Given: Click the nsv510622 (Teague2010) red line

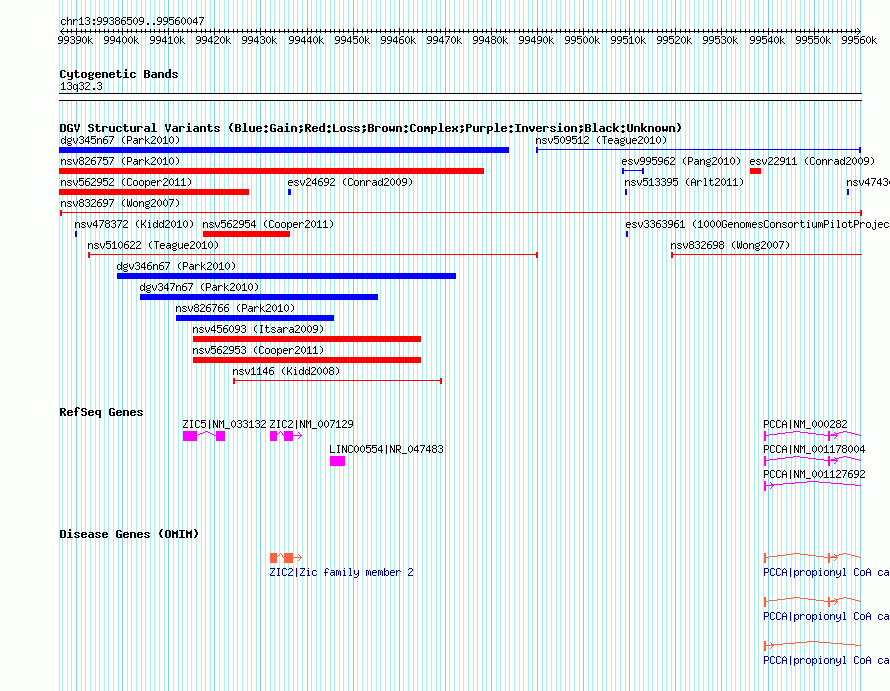Looking at the screenshot, I should pyautogui.click(x=313, y=255).
